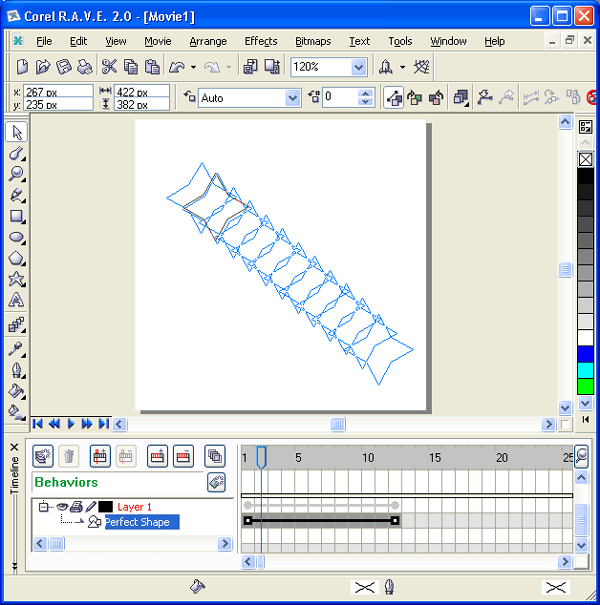Click the Insert keyframe timeline icon

click(x=100, y=456)
